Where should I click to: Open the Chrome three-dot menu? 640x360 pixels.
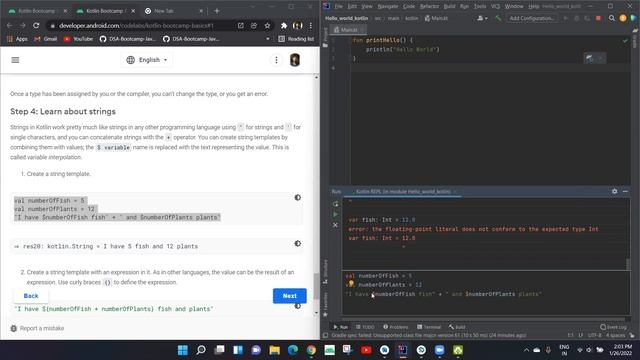coord(311,25)
